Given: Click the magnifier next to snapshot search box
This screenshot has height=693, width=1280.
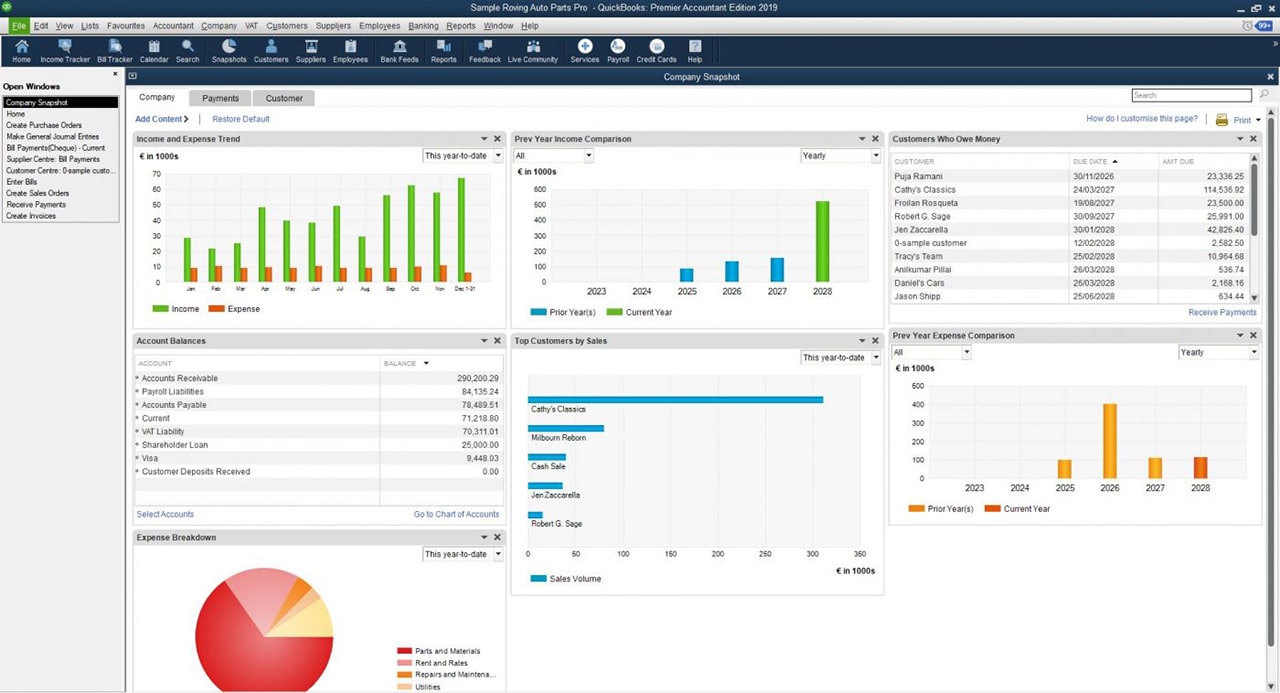Looking at the screenshot, I should click(x=1264, y=95).
